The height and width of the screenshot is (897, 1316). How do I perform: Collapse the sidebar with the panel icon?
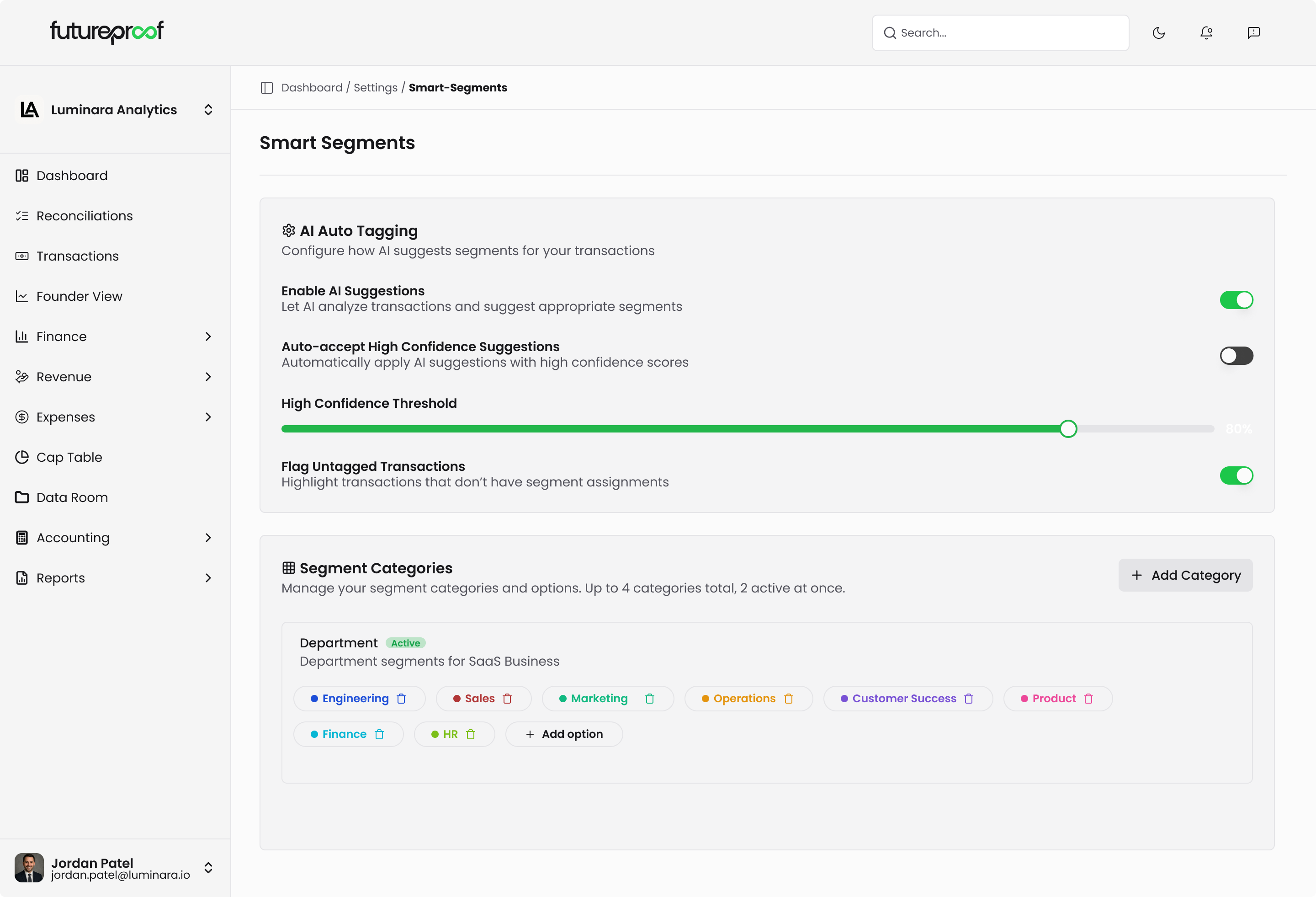(267, 88)
